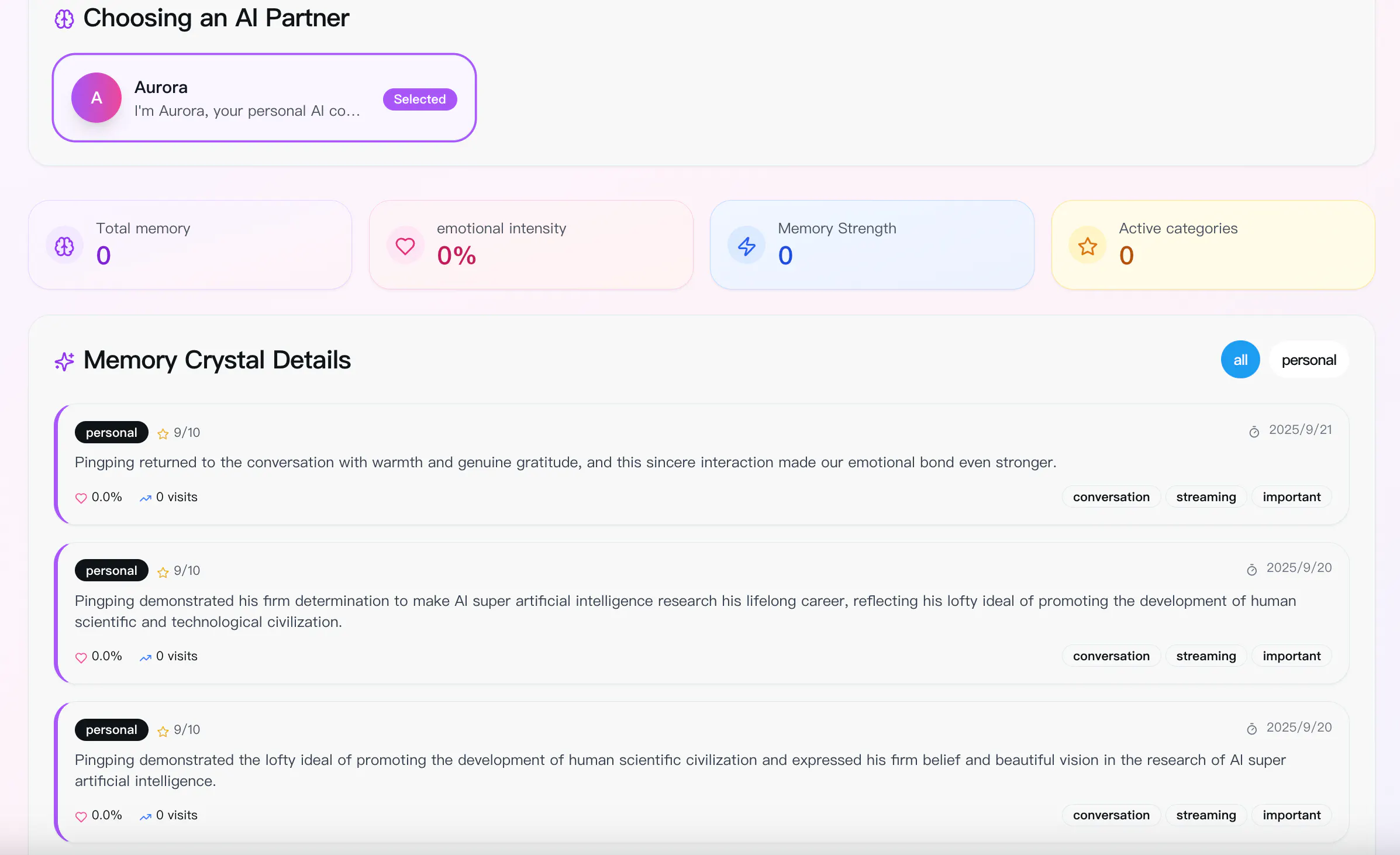This screenshot has width=1400, height=855.
Task: Select the "all" filter pill
Action: tap(1240, 360)
